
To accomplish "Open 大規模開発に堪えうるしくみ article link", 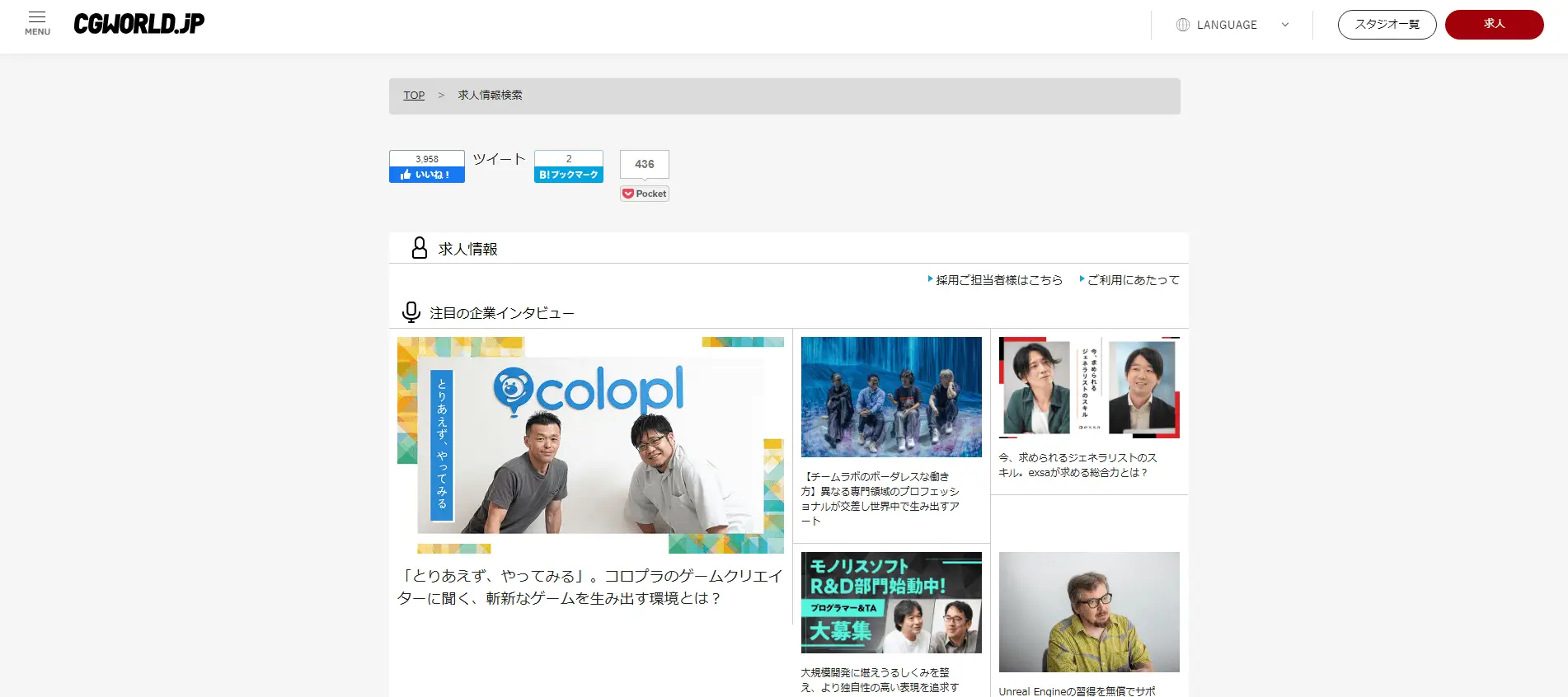I will (x=880, y=680).
